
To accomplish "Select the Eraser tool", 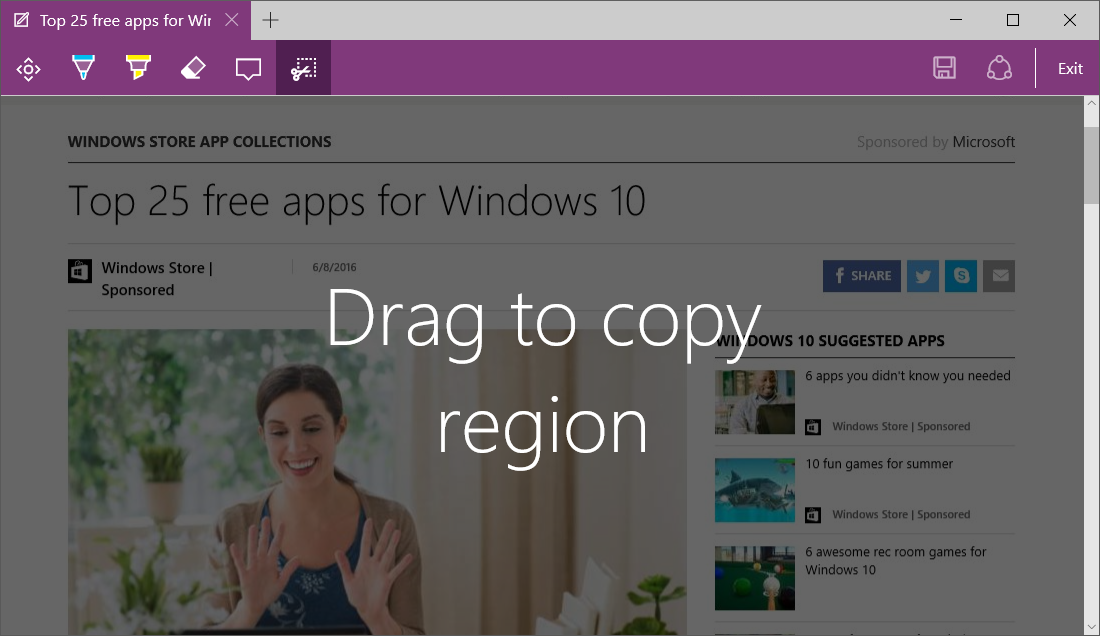I will (193, 68).
